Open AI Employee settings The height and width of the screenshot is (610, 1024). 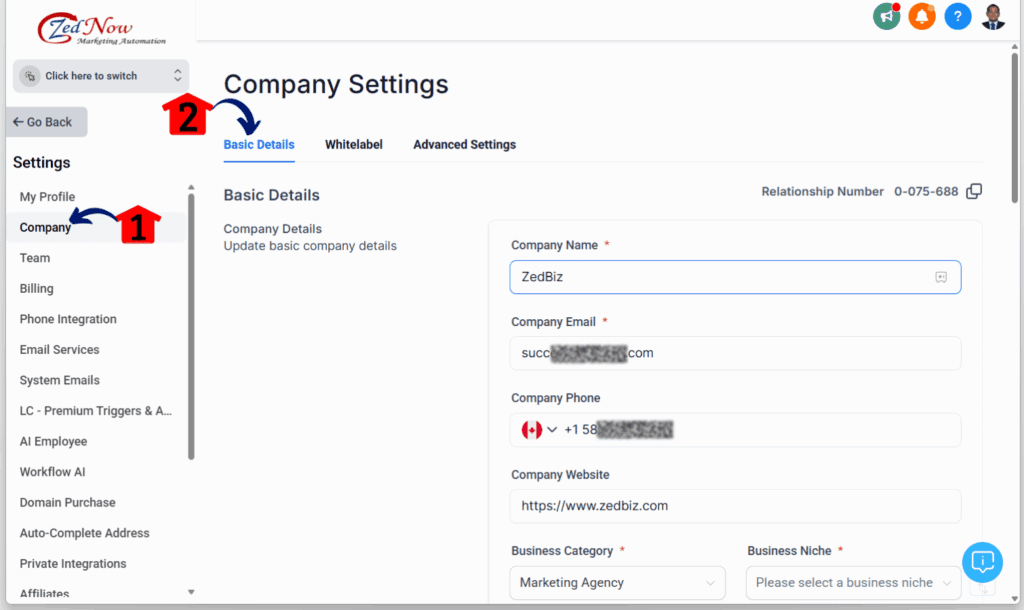click(53, 441)
